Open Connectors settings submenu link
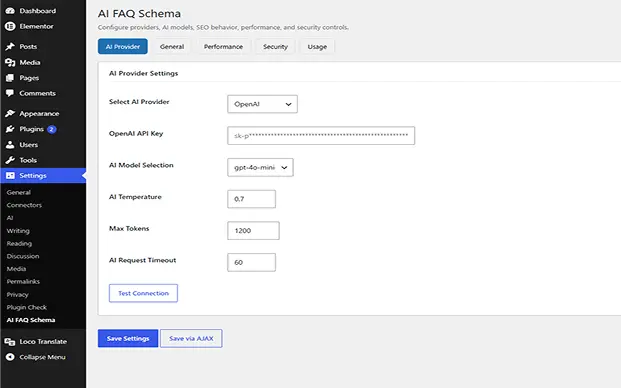Image resolution: width=621 pixels, height=388 pixels. click(24, 205)
